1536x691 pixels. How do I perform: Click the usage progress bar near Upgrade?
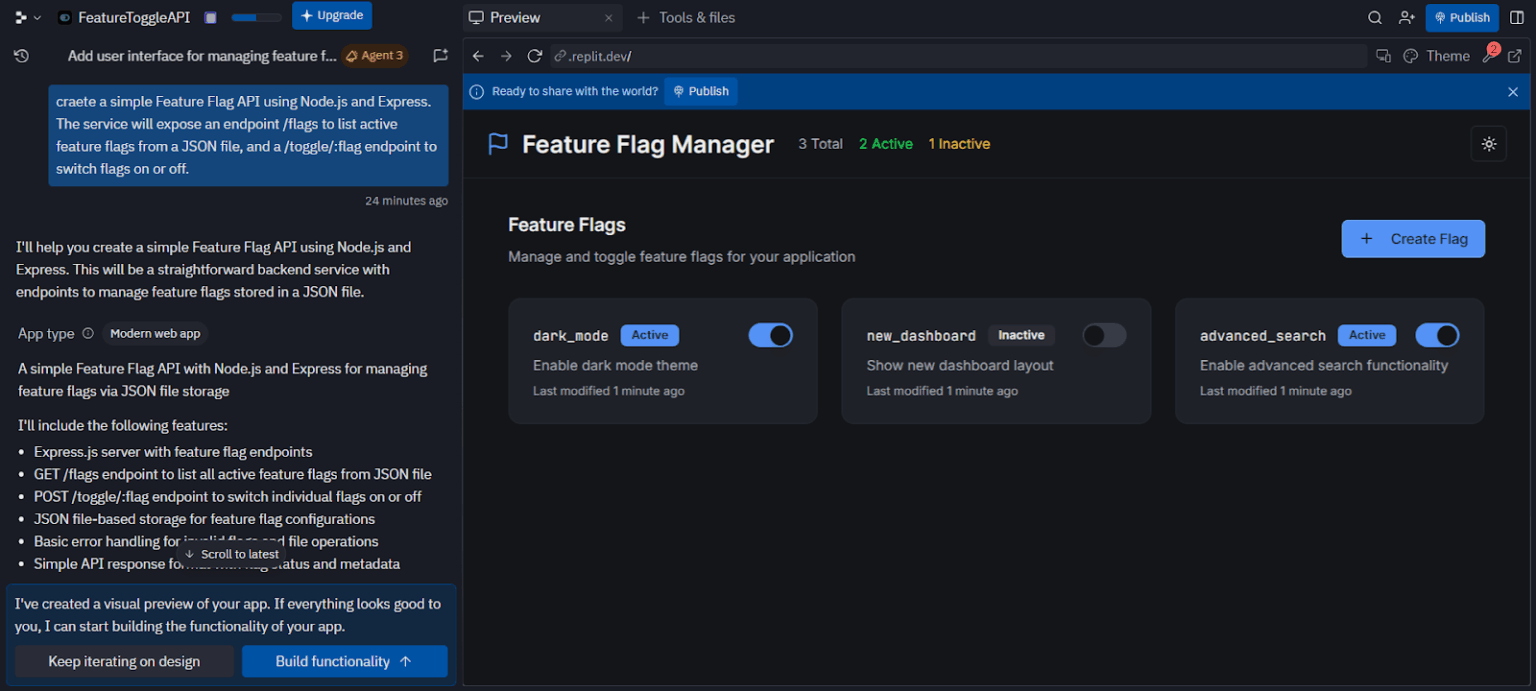pyautogui.click(x=256, y=17)
